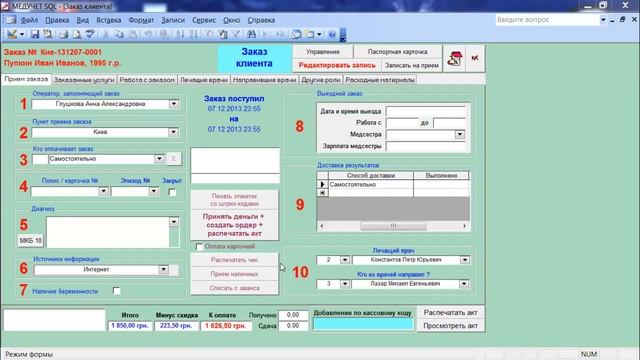Open the Кто из врачей направил name dropdown
The width and height of the screenshot is (640, 360).
pyautogui.click(x=464, y=284)
